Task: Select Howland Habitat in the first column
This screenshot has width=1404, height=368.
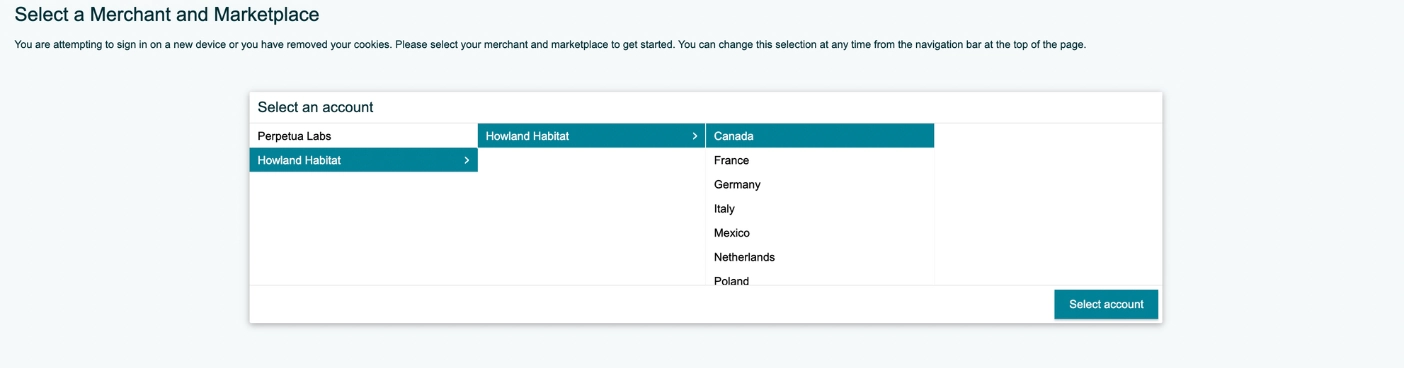Action: (x=363, y=160)
